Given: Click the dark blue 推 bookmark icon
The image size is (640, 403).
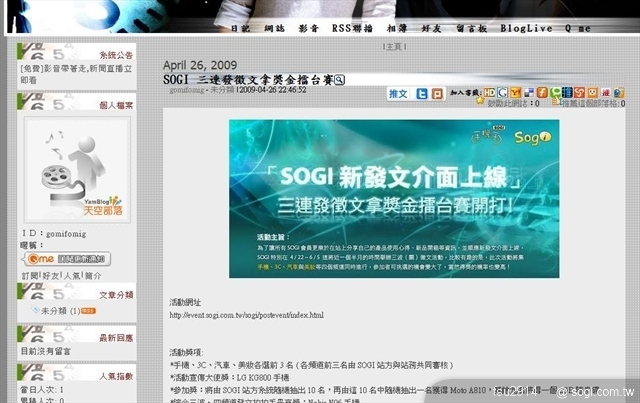Looking at the screenshot, I should coord(567,93).
